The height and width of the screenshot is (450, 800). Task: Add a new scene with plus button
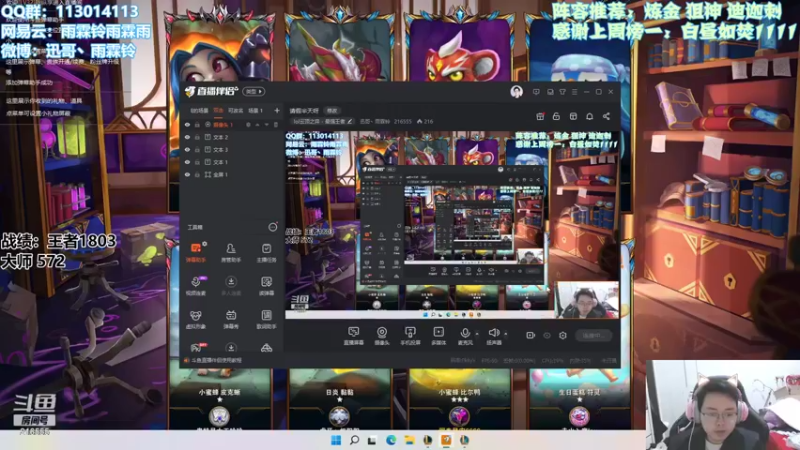[x=277, y=110]
